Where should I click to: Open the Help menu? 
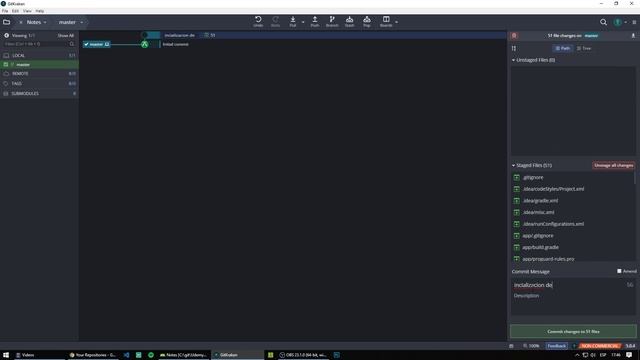pyautogui.click(x=40, y=11)
